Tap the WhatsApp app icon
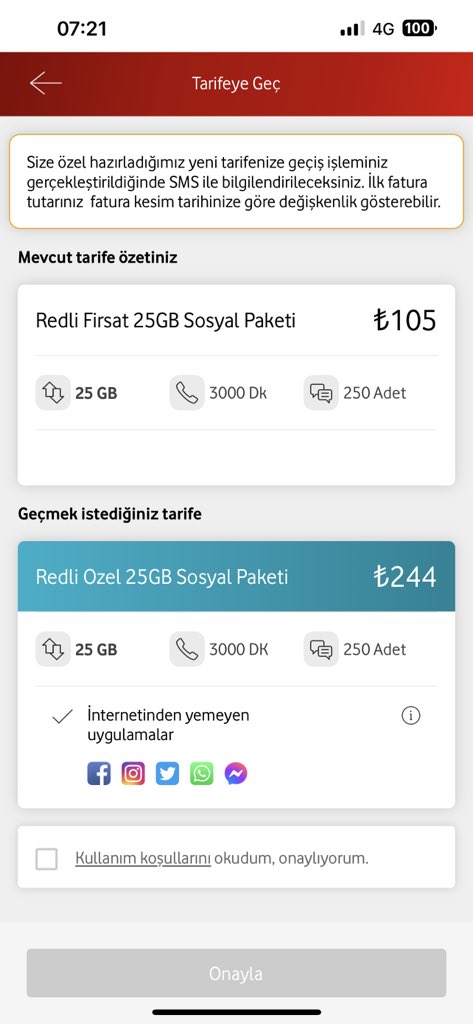 202,774
